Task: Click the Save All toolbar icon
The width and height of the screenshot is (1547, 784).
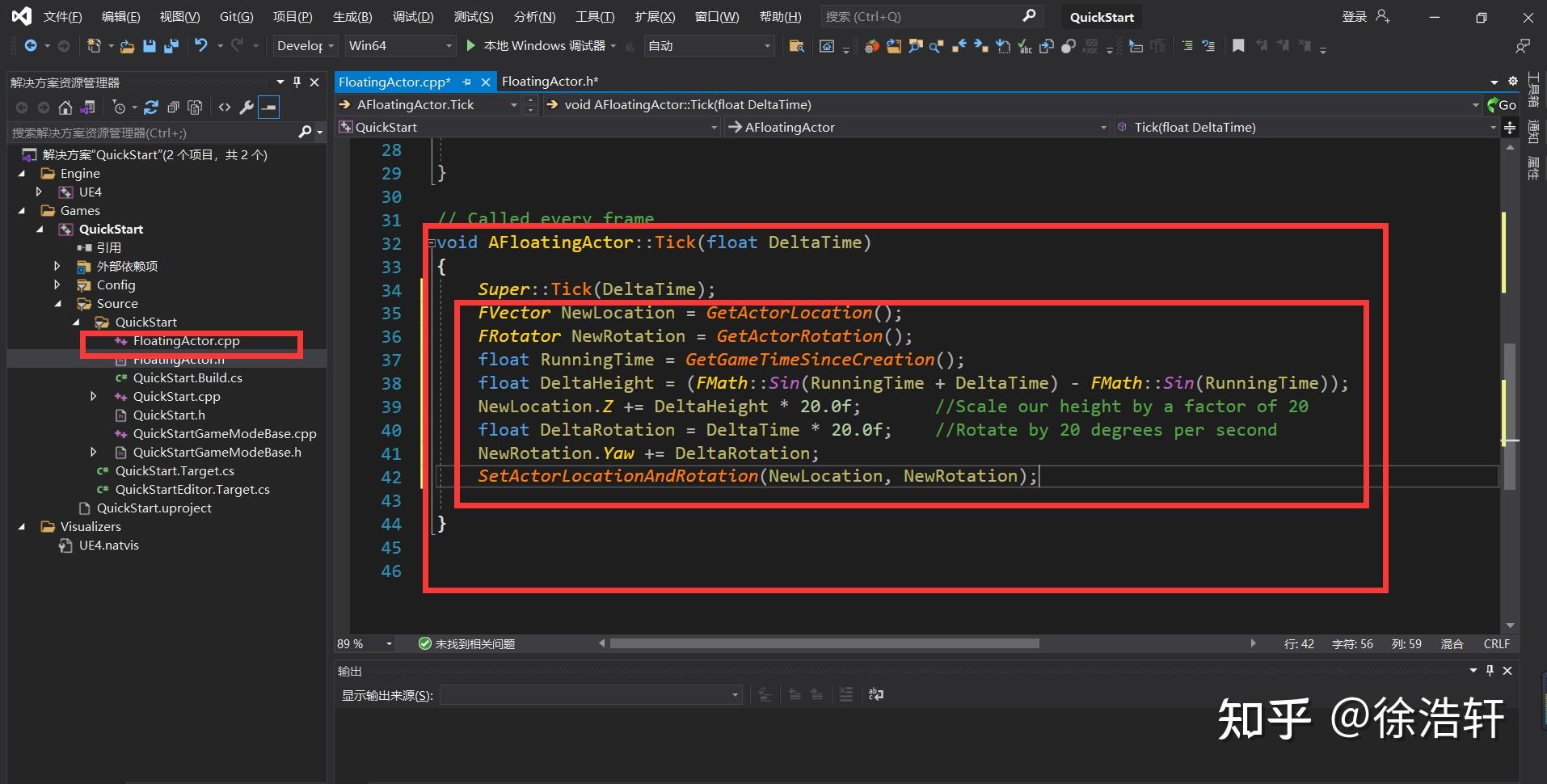Action: click(x=171, y=46)
